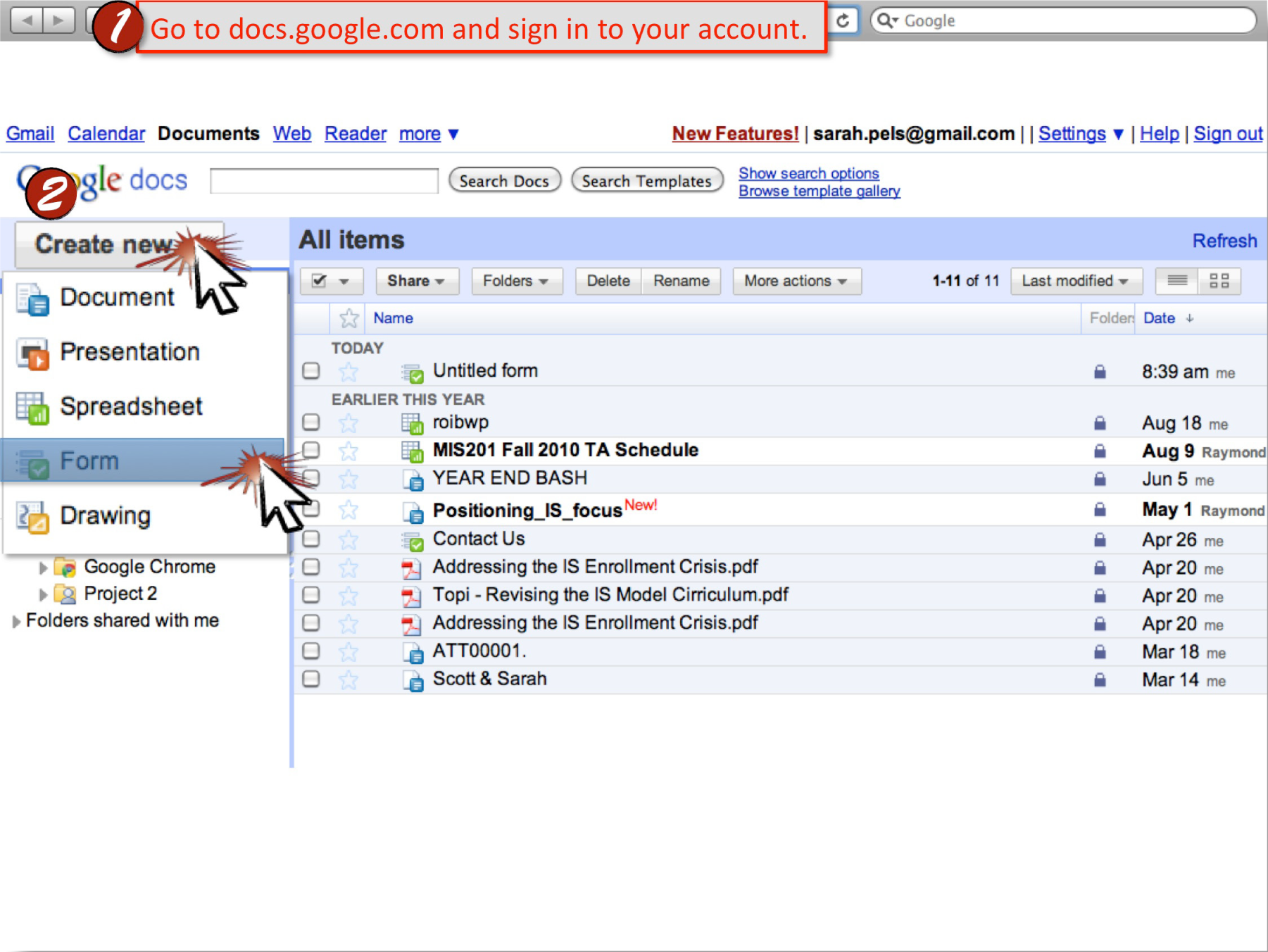Screen dimensions: 1268x952
Task: Star the roibwp spreadsheet
Action: 349,422
